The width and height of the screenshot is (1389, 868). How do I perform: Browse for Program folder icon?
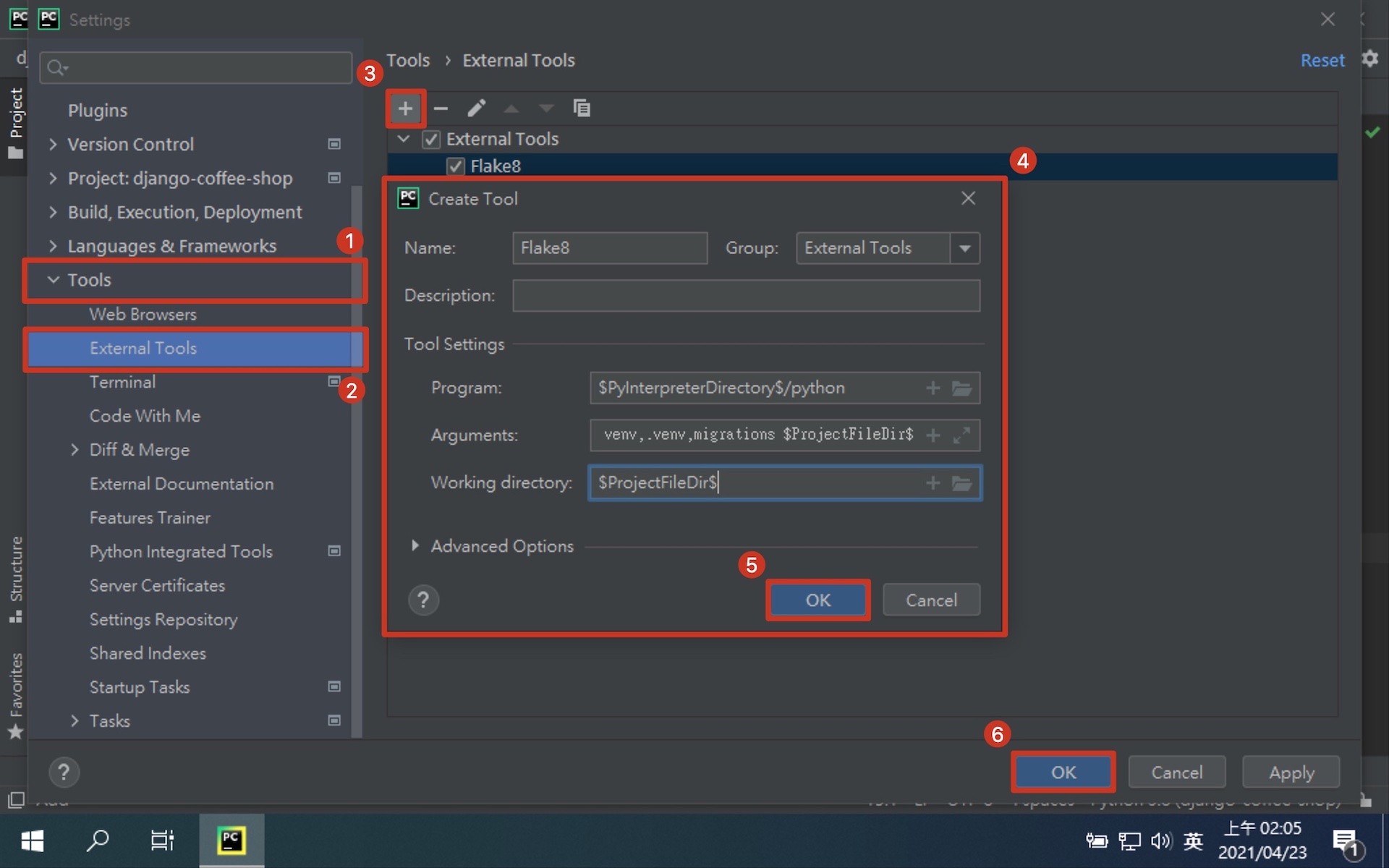pyautogui.click(x=961, y=388)
